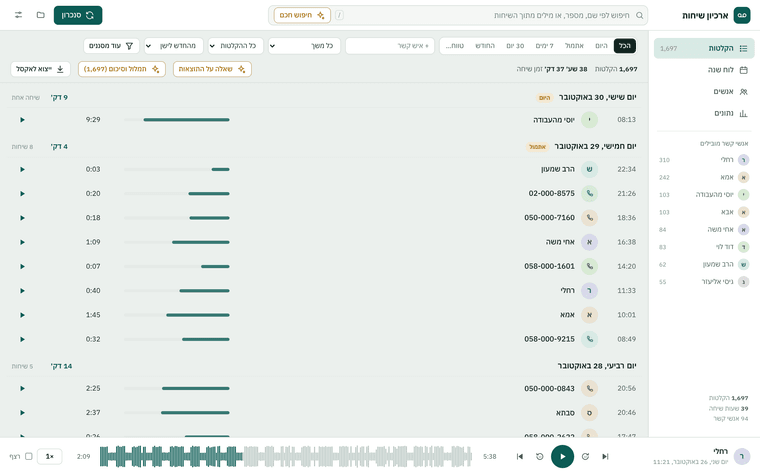760x475 pixels.
Task: Play the 22:34 הרב שמעון recording
Action: (x=22, y=169)
